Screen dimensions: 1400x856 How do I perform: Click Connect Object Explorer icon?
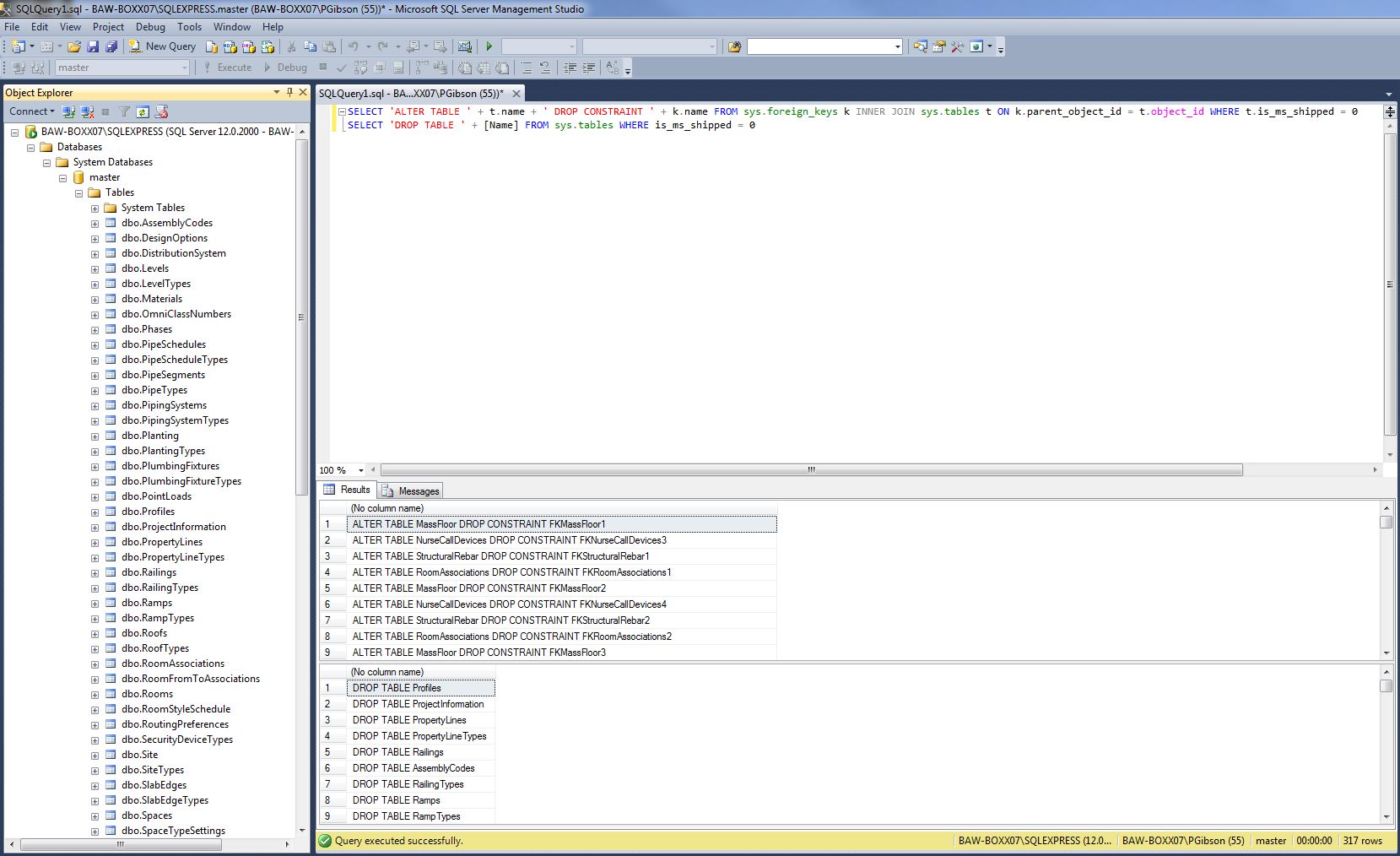click(x=69, y=111)
